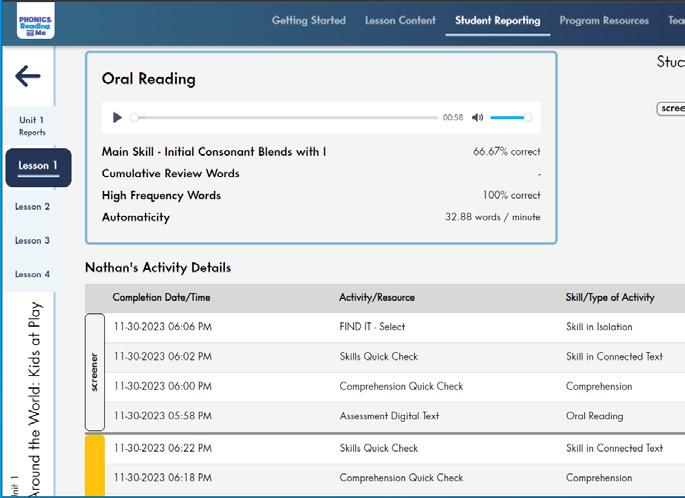Mute the audio with speaker icon
The image size is (685, 498).
[477, 118]
